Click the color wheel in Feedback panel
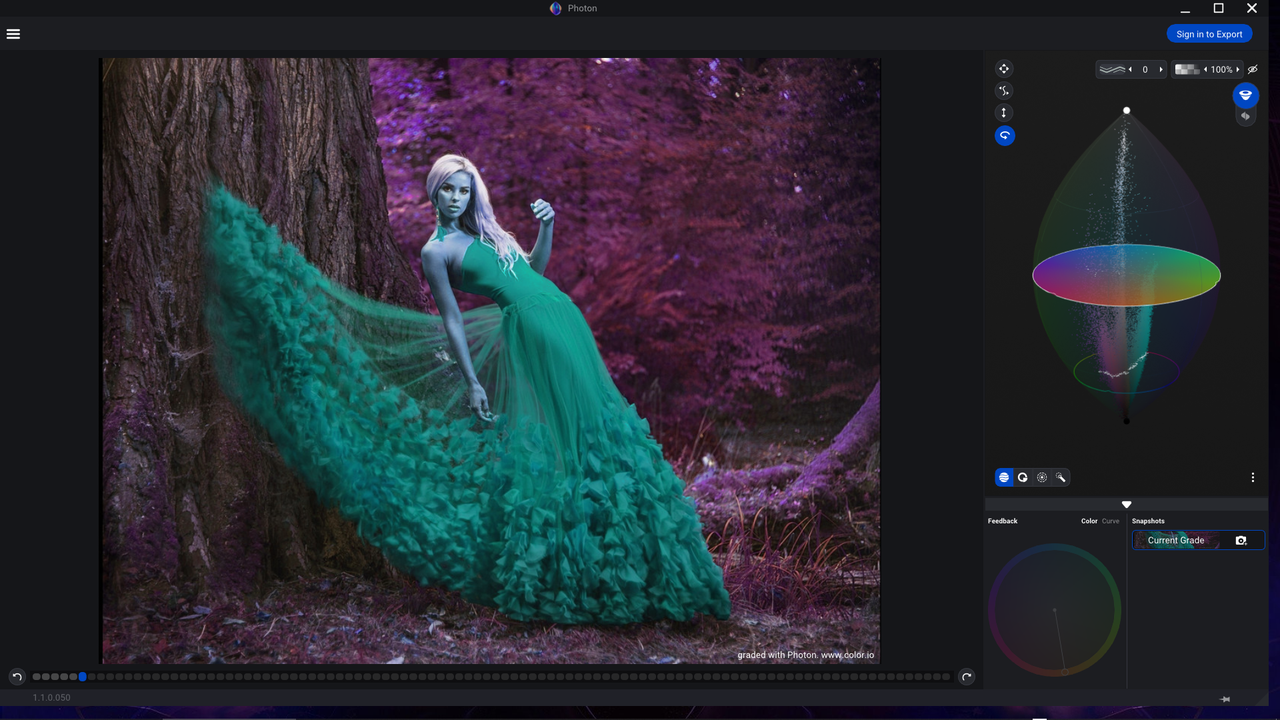Viewport: 1280px width, 720px height. pos(1054,610)
